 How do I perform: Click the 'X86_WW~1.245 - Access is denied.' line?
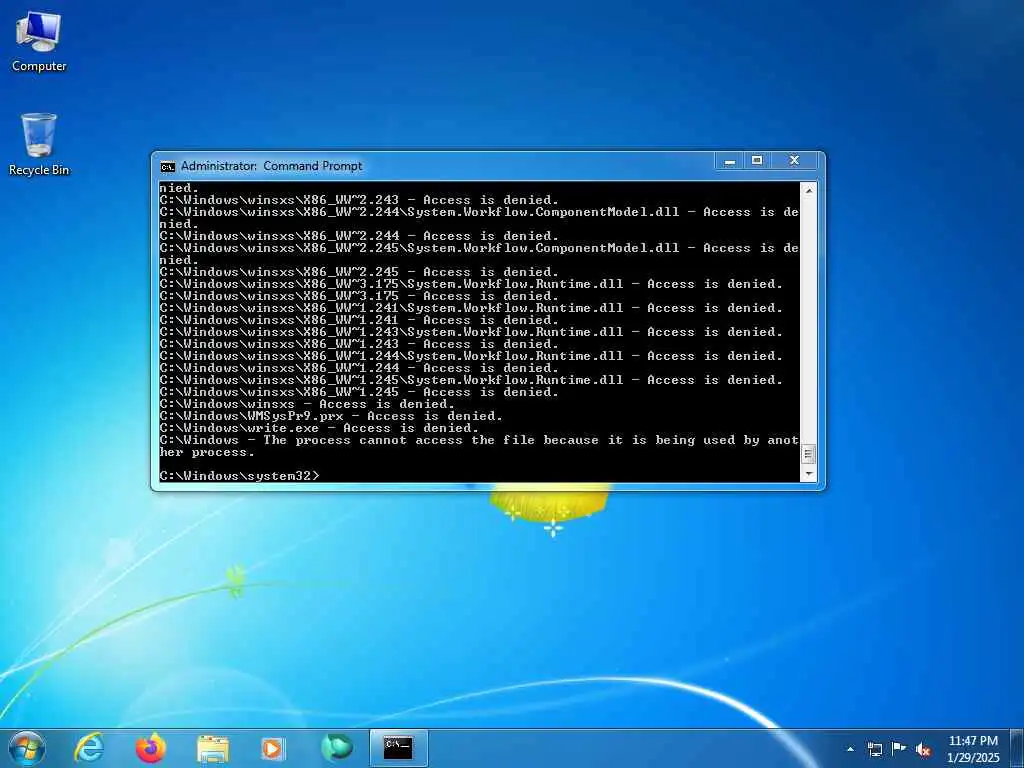359,392
